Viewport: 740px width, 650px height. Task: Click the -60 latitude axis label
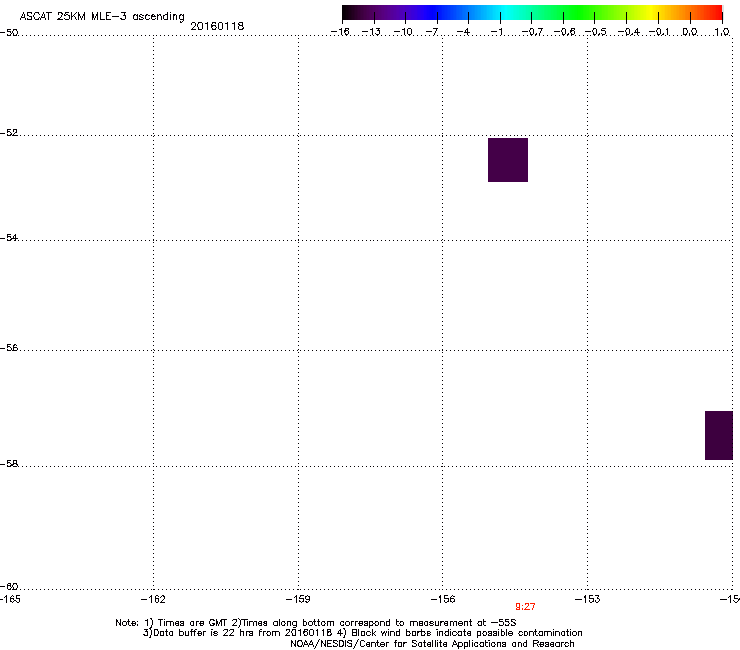(9, 586)
